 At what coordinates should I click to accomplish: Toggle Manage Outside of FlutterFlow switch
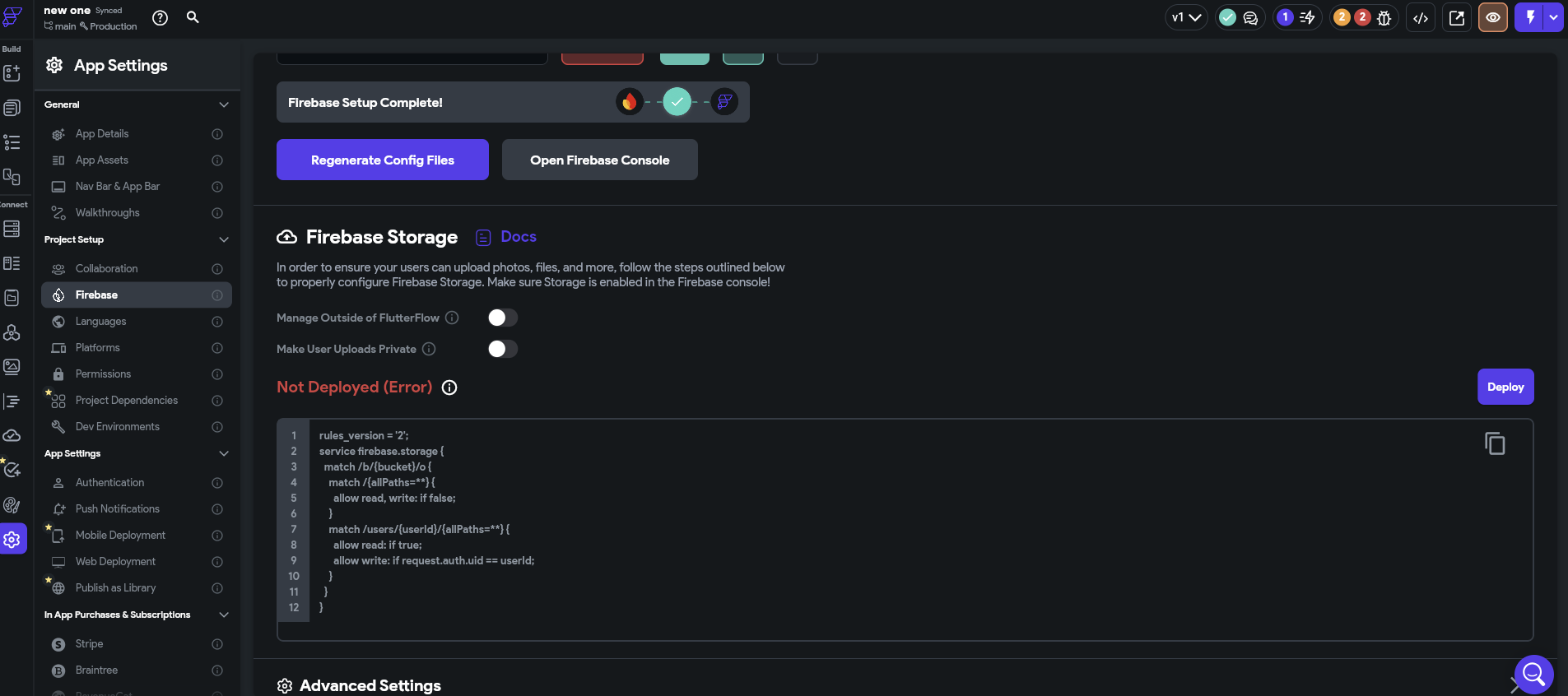(502, 318)
